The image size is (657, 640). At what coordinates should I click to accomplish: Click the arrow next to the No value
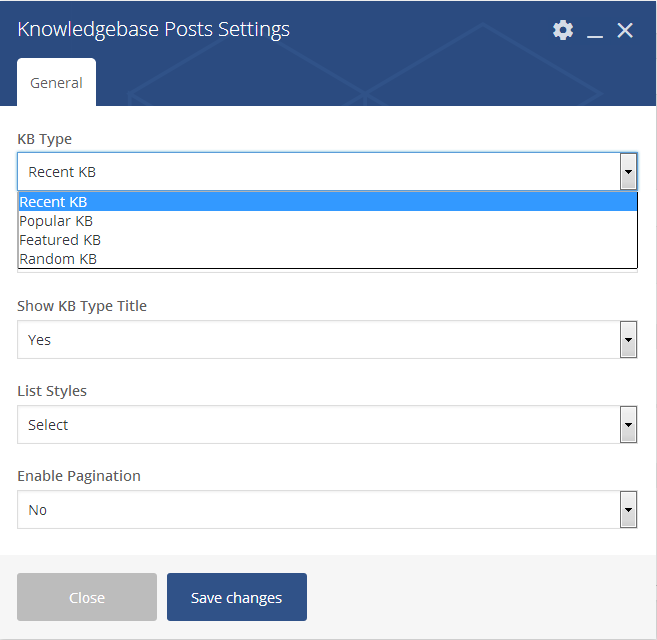click(x=628, y=510)
